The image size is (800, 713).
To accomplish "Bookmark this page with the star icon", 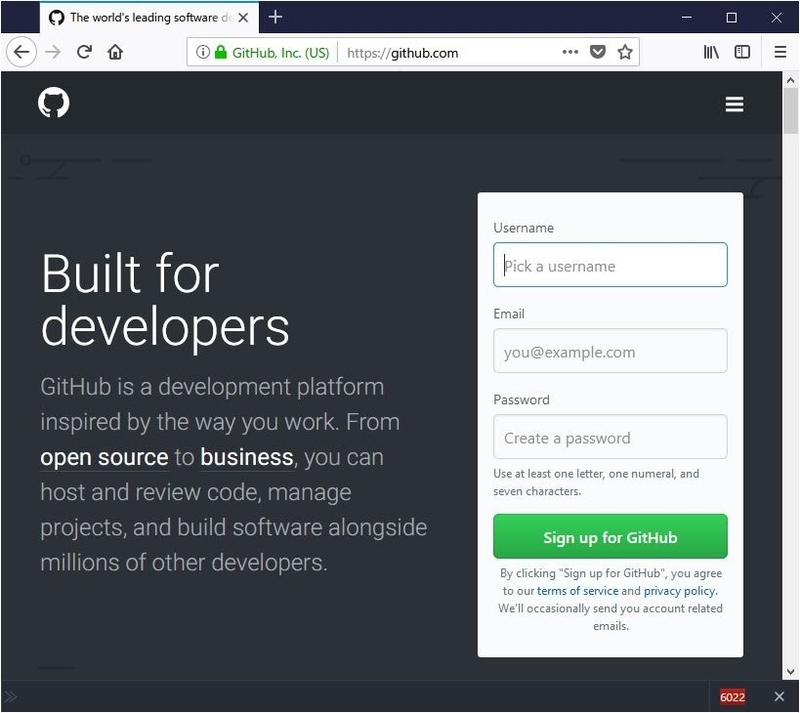I will click(x=625, y=53).
